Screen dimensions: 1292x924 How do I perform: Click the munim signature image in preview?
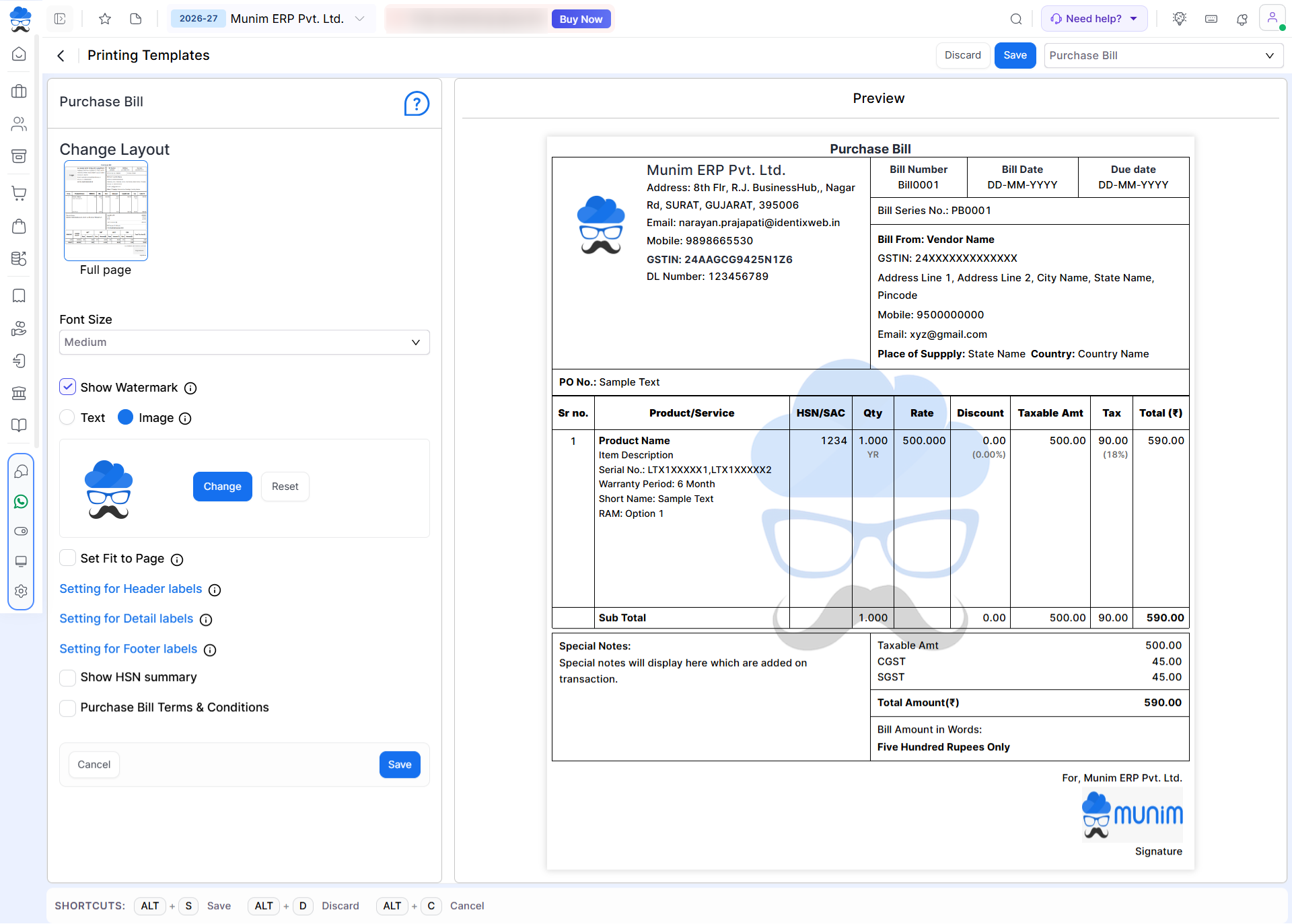click(1133, 816)
